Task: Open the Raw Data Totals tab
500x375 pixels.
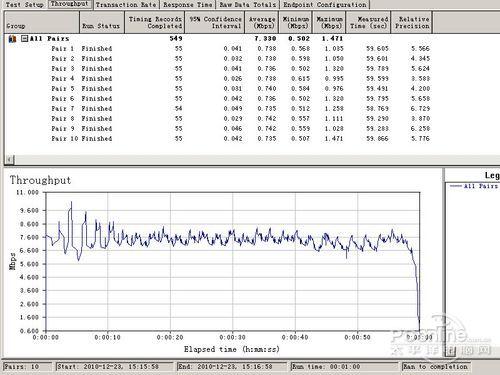Action: click(248, 5)
